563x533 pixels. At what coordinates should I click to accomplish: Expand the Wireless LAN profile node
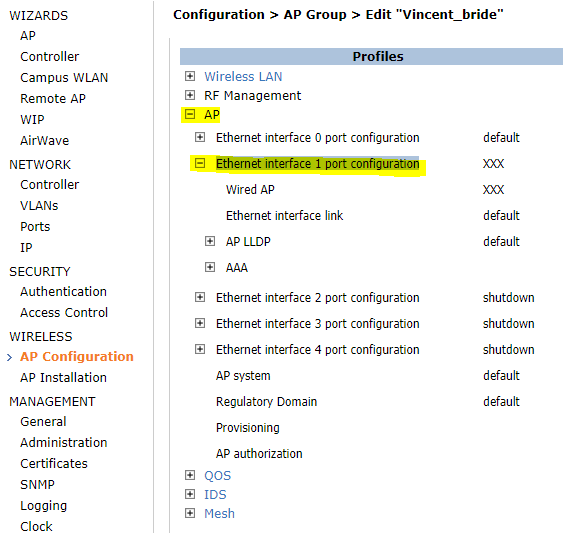coord(190,76)
